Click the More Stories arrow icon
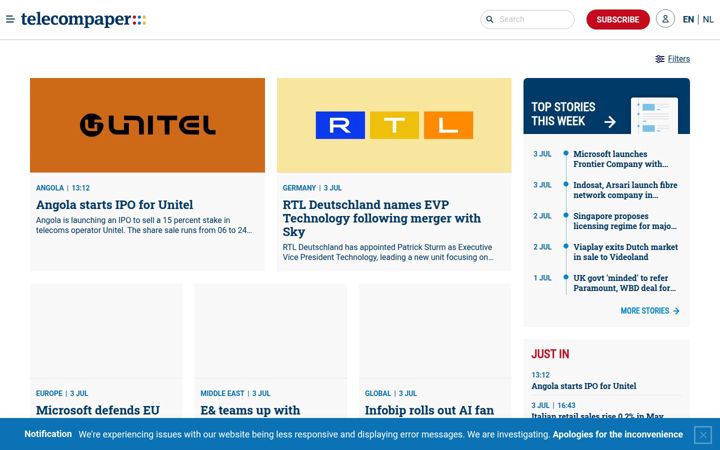 tap(676, 311)
